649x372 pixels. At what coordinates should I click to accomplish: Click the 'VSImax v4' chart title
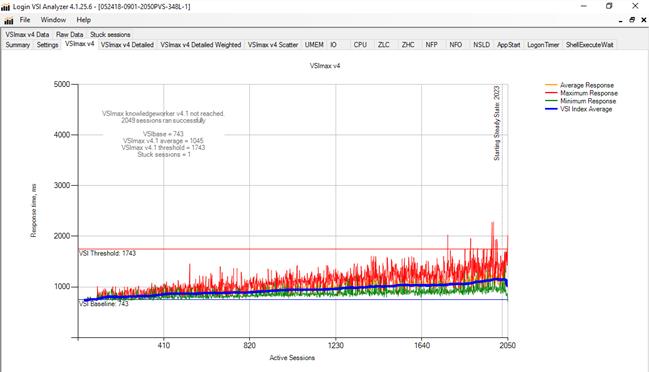325,66
